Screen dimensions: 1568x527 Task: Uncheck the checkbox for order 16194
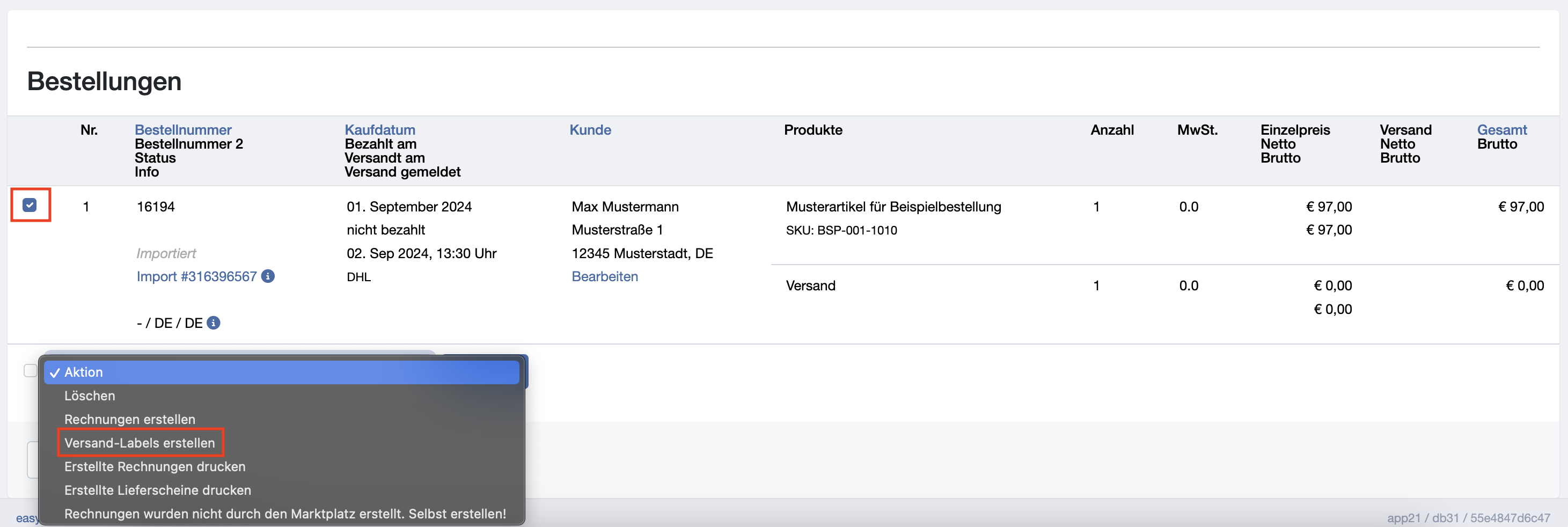coord(30,205)
